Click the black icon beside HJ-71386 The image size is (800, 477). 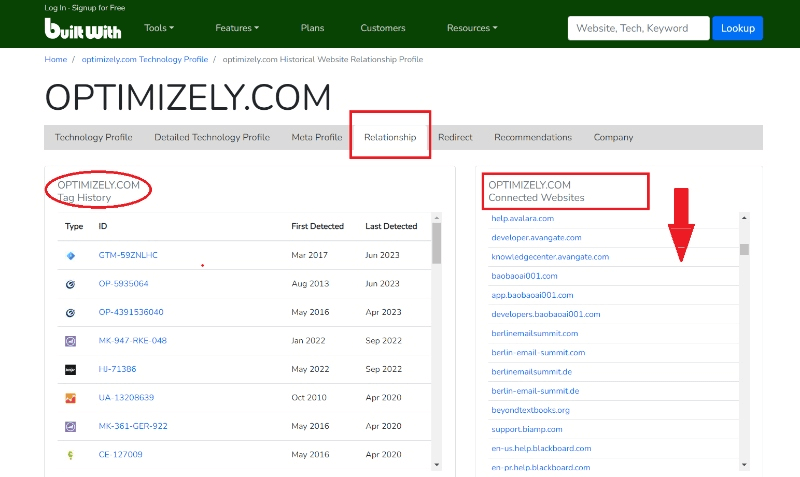coord(70,369)
